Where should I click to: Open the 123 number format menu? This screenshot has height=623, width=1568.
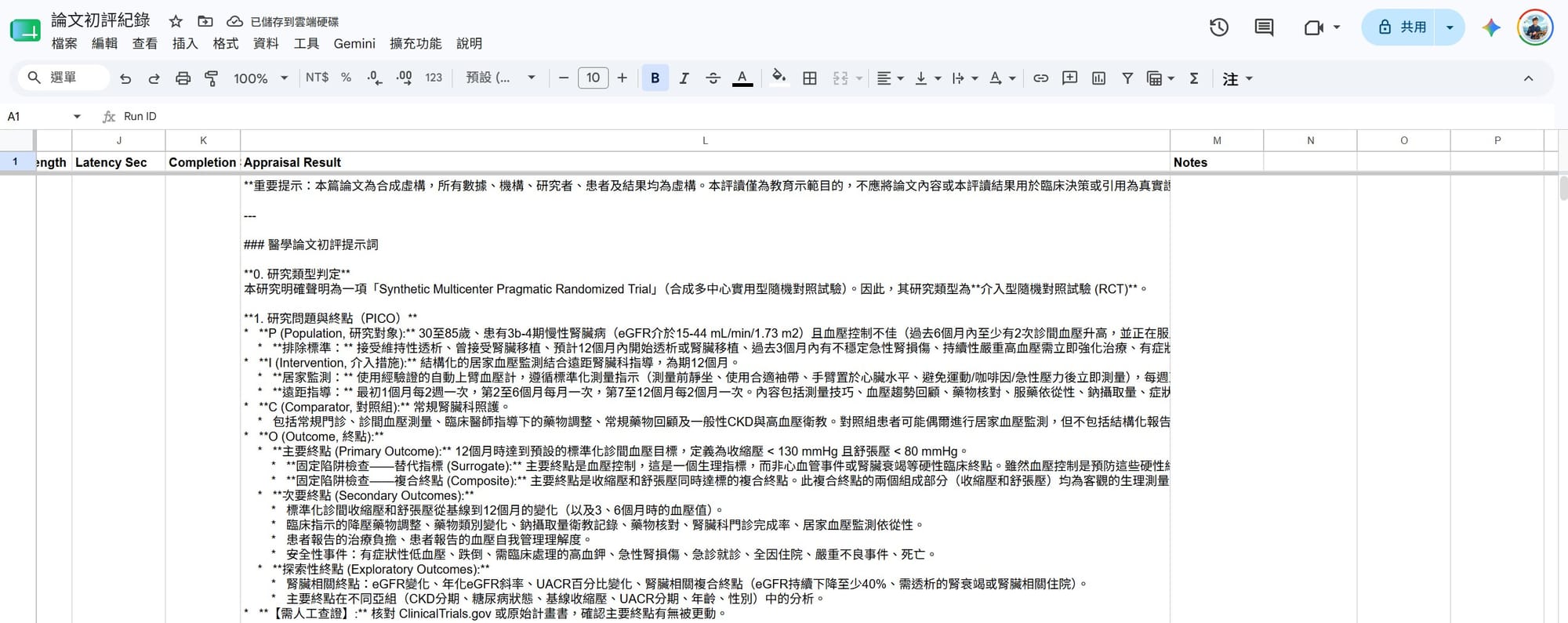[x=434, y=78]
